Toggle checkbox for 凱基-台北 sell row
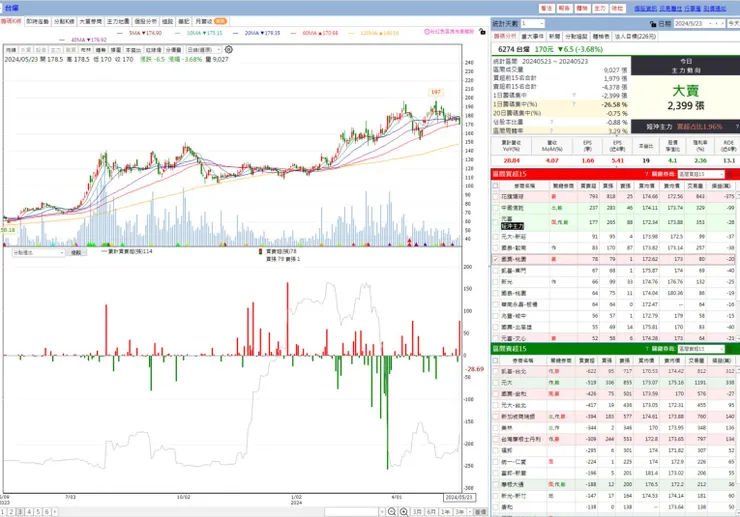 coord(495,372)
